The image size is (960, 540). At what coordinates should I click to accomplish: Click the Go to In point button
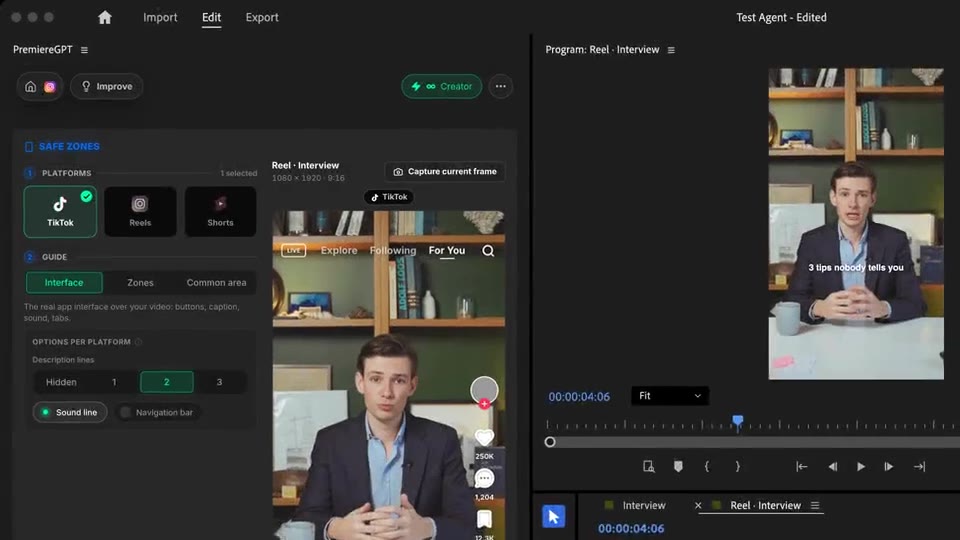[801, 467]
